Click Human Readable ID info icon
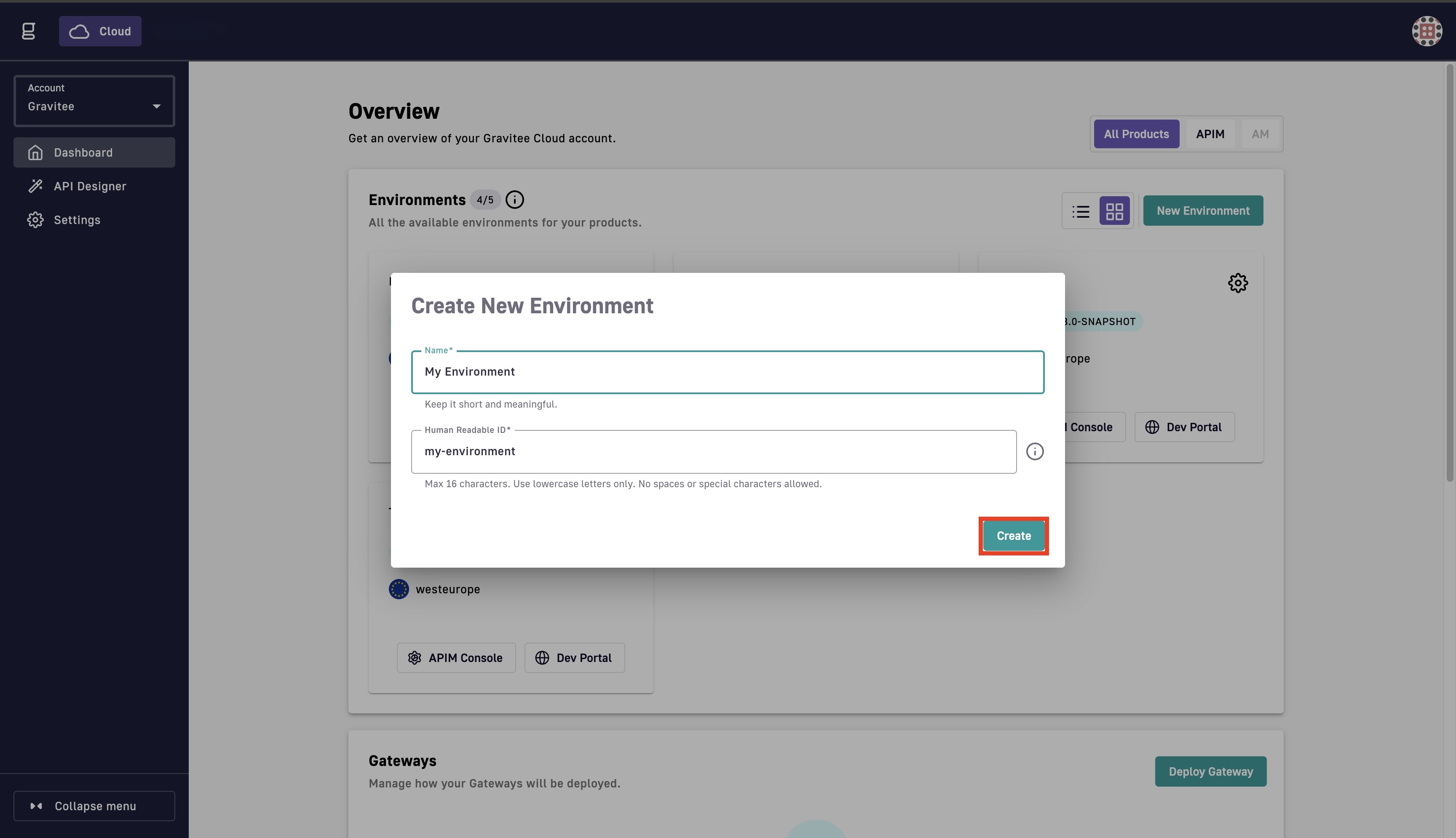The width and height of the screenshot is (1456, 838). point(1035,452)
